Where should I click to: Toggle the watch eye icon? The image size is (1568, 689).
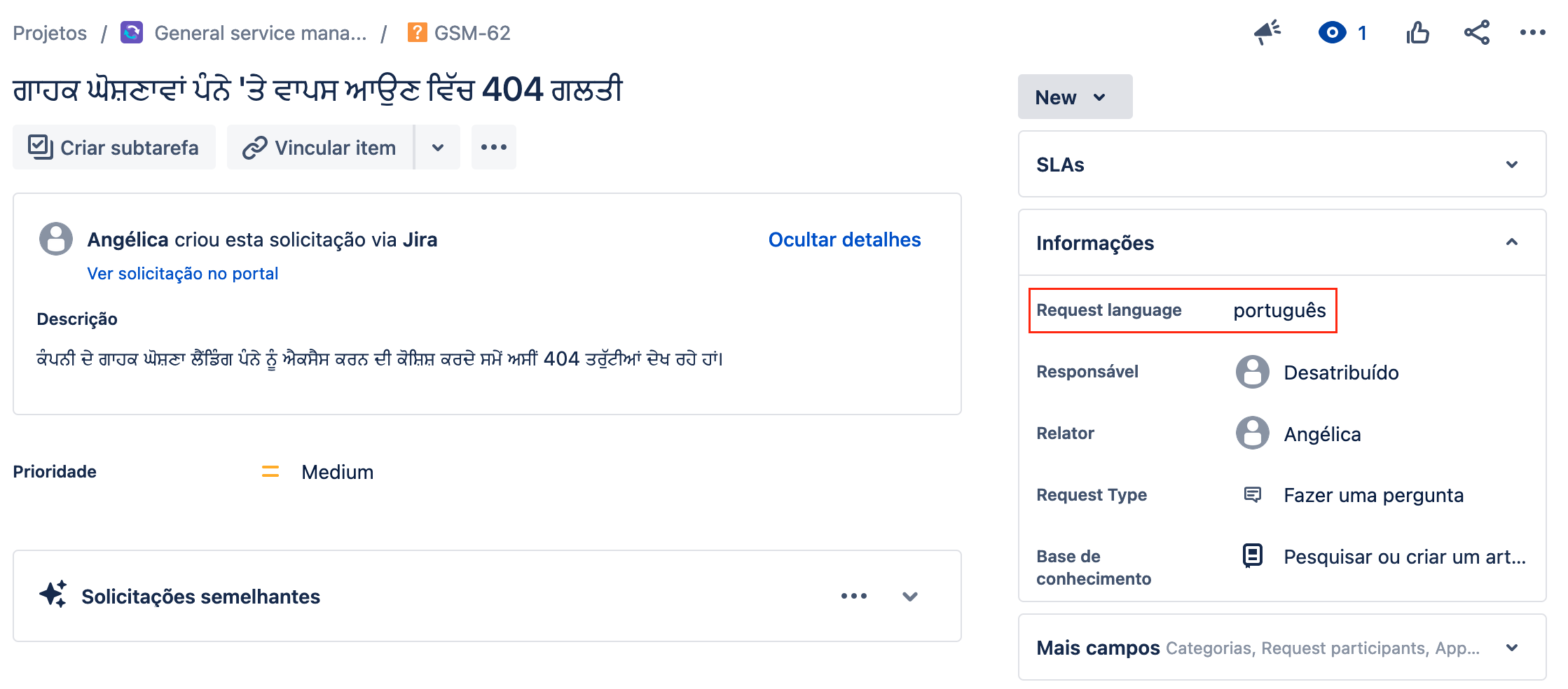(1332, 33)
